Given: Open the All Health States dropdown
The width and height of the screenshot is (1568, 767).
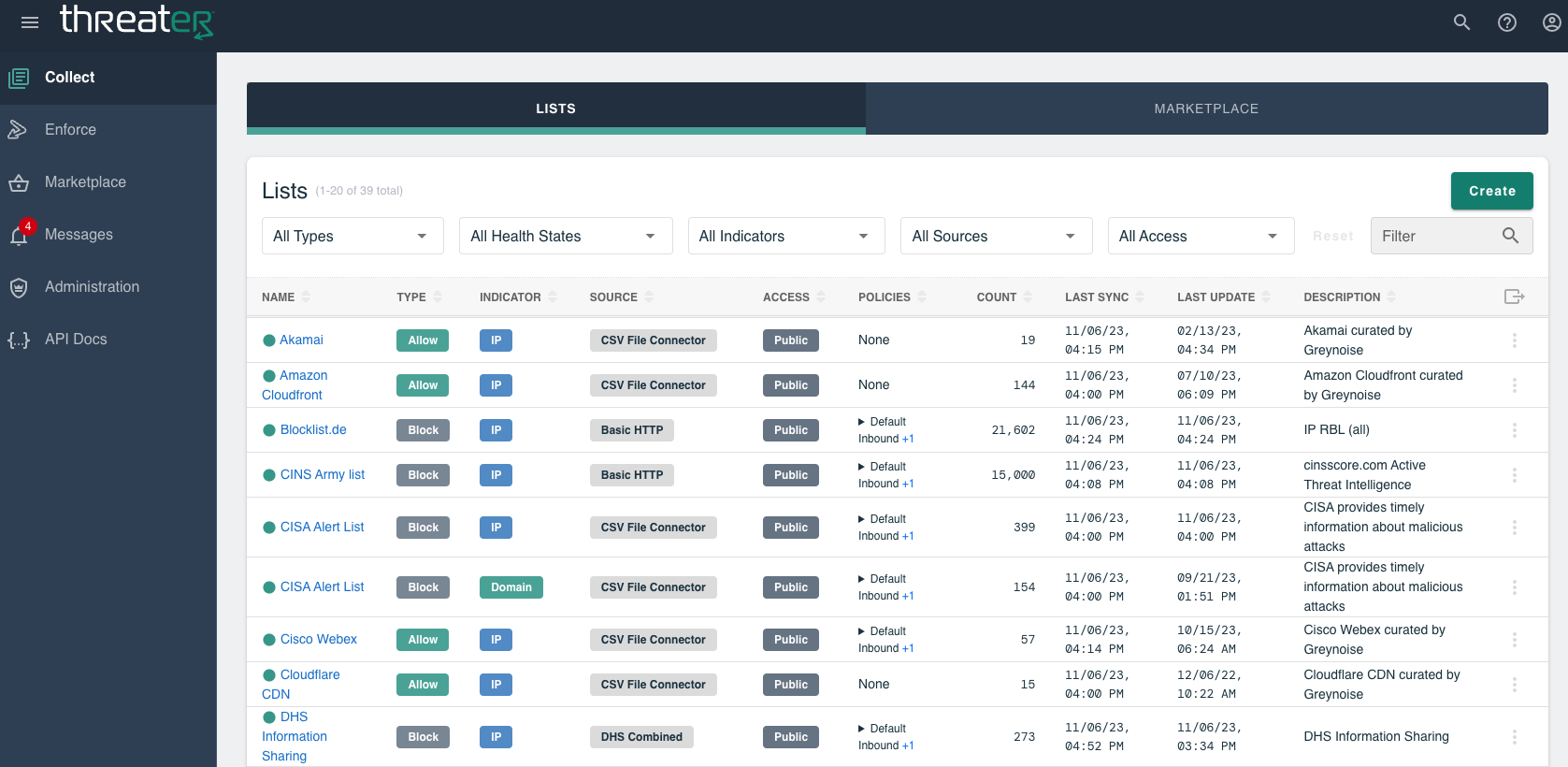Looking at the screenshot, I should (566, 236).
